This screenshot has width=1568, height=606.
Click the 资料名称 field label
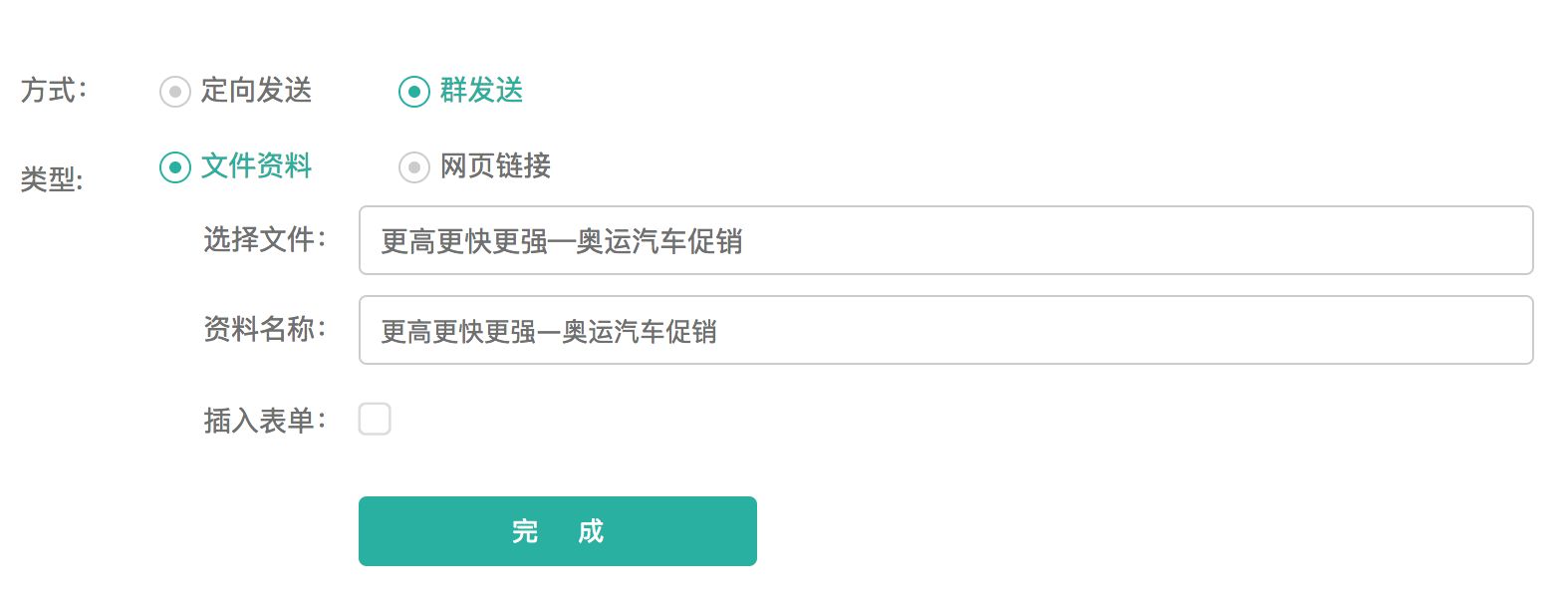tap(264, 330)
